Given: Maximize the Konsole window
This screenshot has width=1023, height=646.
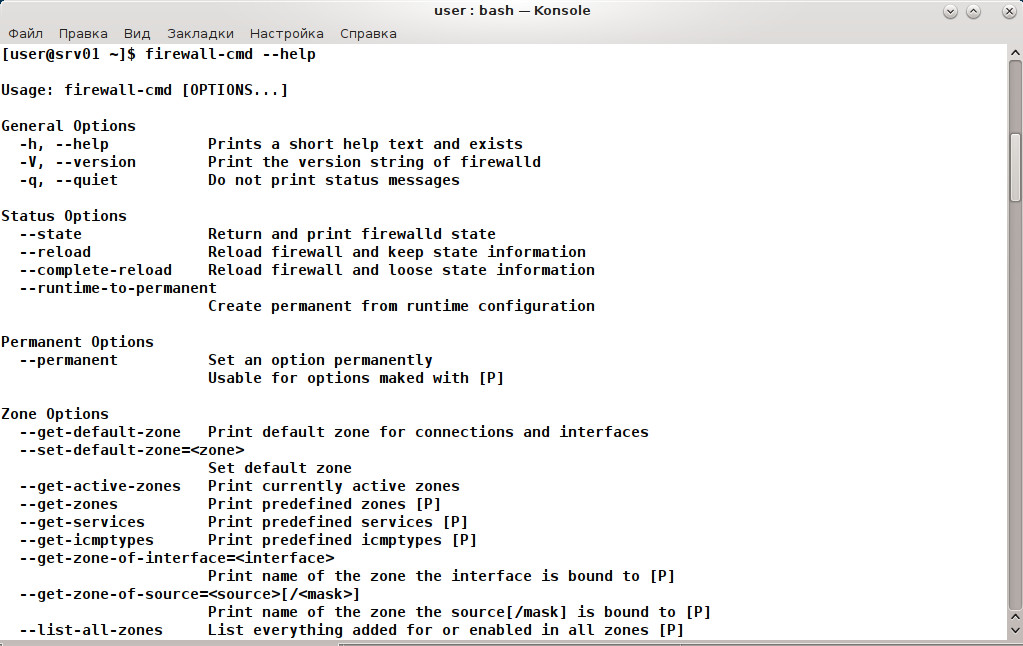Looking at the screenshot, I should pyautogui.click(x=973, y=12).
